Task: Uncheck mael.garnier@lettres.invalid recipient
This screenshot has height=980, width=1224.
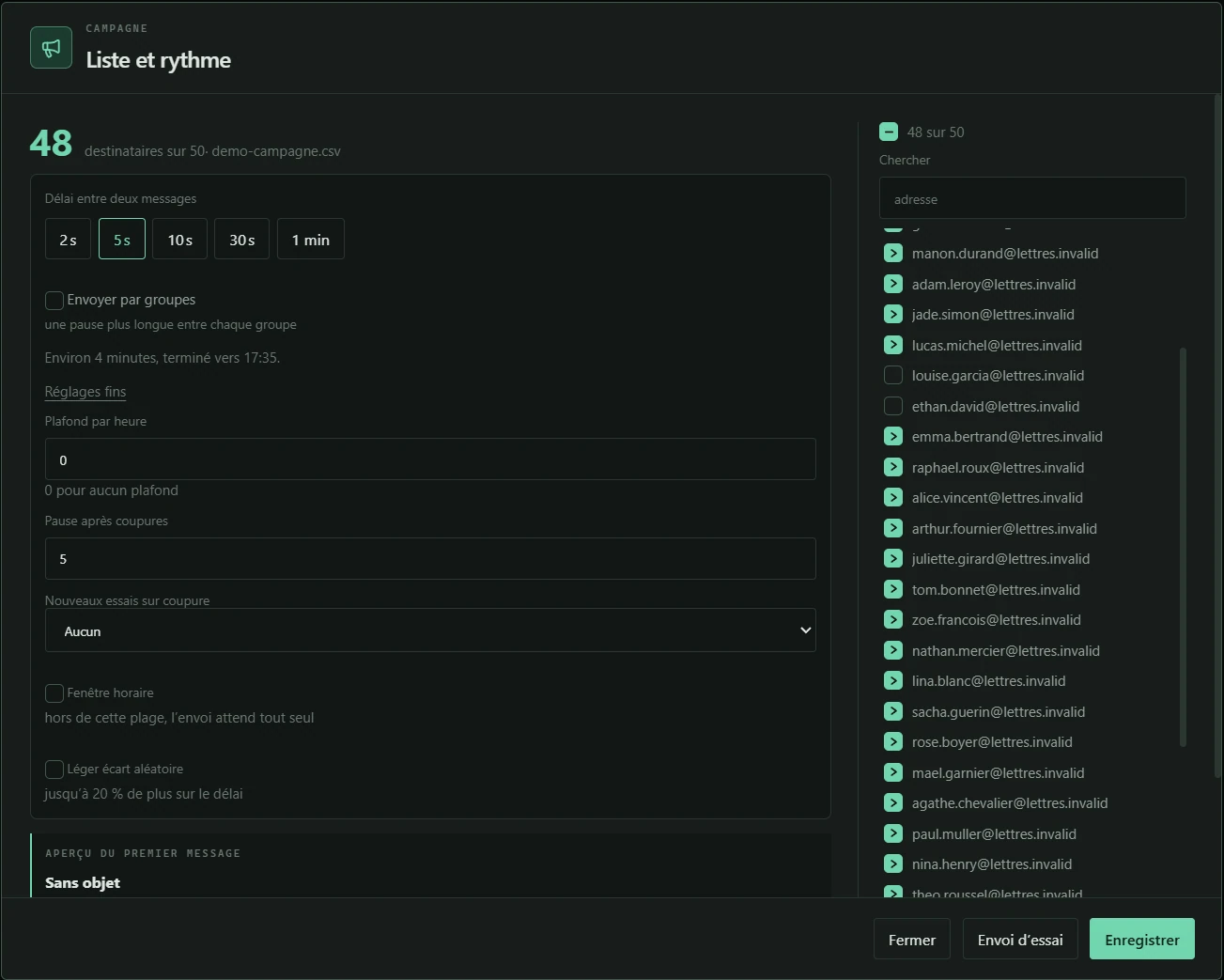Action: pos(893,772)
